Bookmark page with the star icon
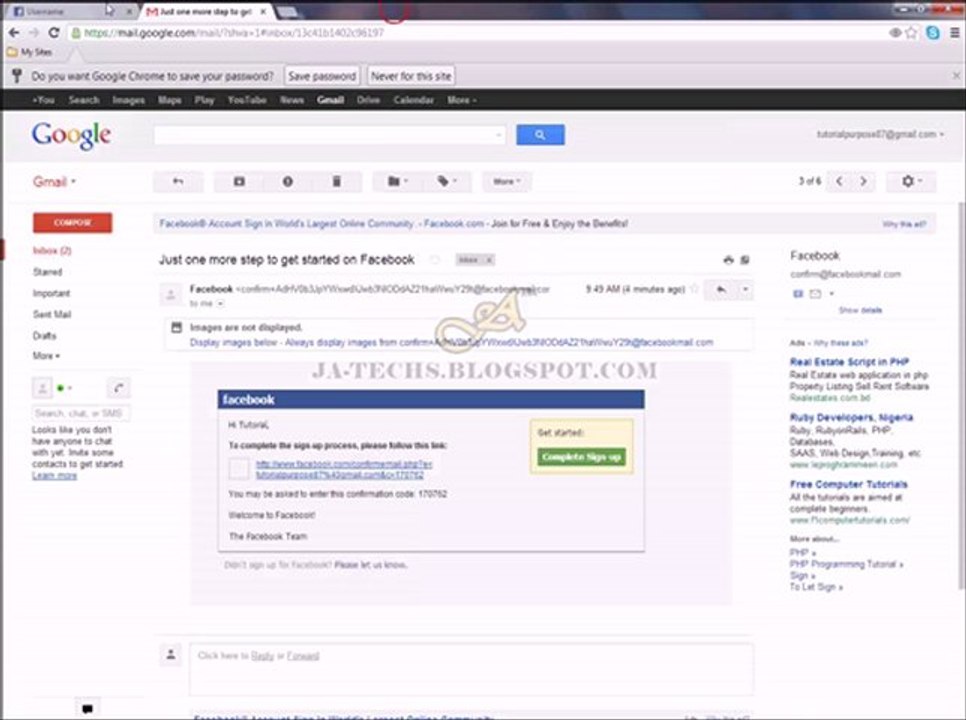Screen dimensions: 966x720 (x=912, y=33)
